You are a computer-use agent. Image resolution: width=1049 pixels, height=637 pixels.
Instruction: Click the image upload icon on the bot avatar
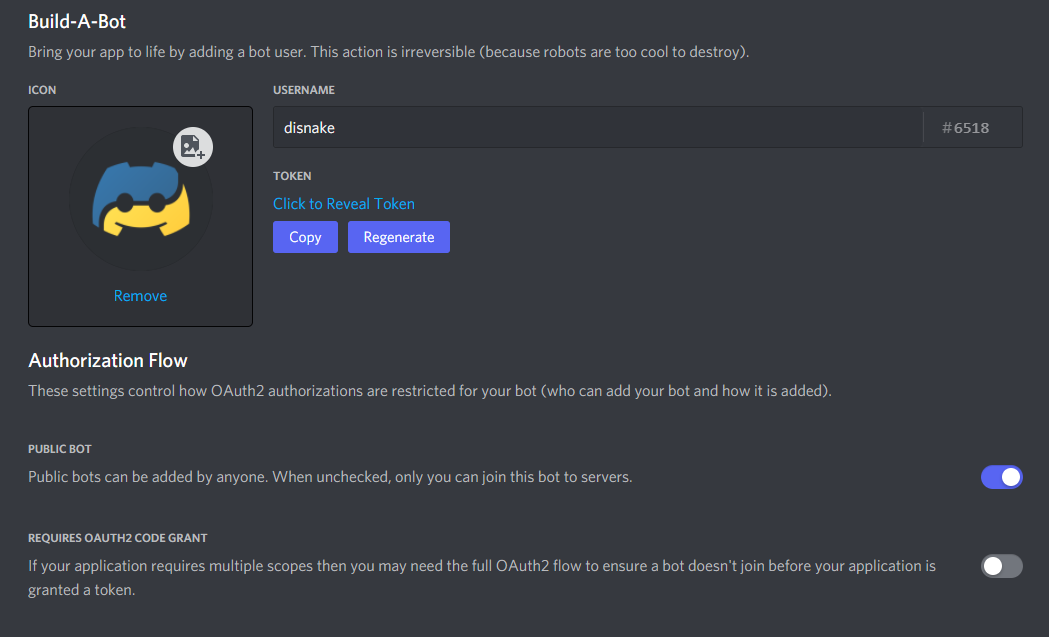pyautogui.click(x=192, y=146)
